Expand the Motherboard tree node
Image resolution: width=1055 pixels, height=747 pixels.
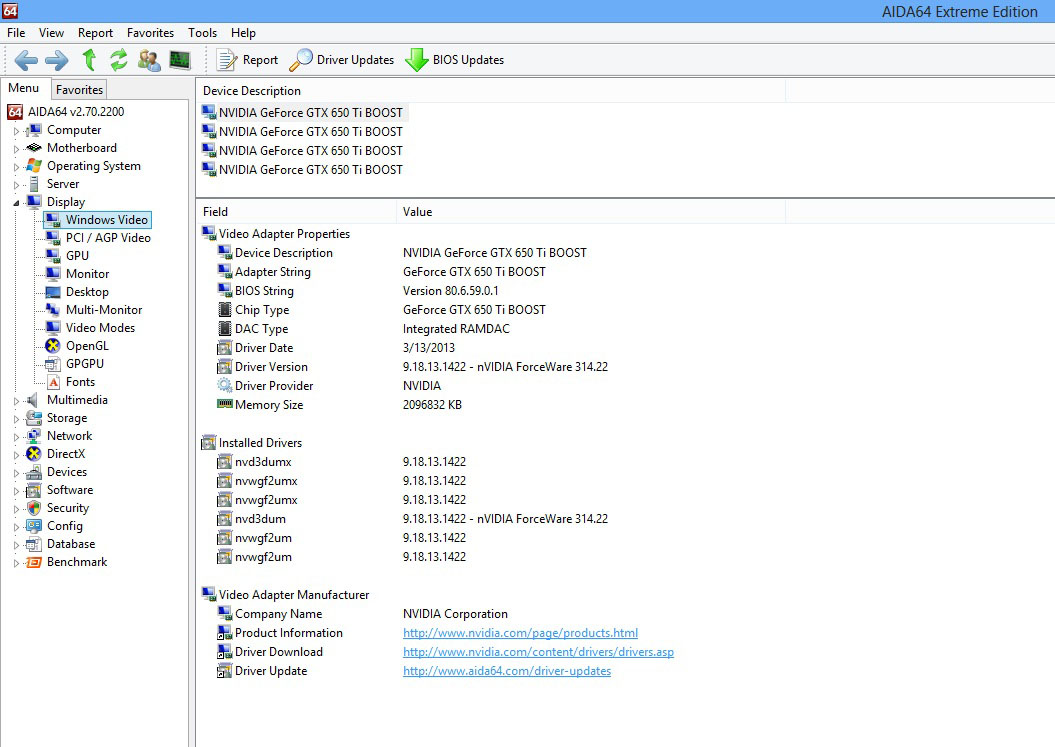click(17, 149)
